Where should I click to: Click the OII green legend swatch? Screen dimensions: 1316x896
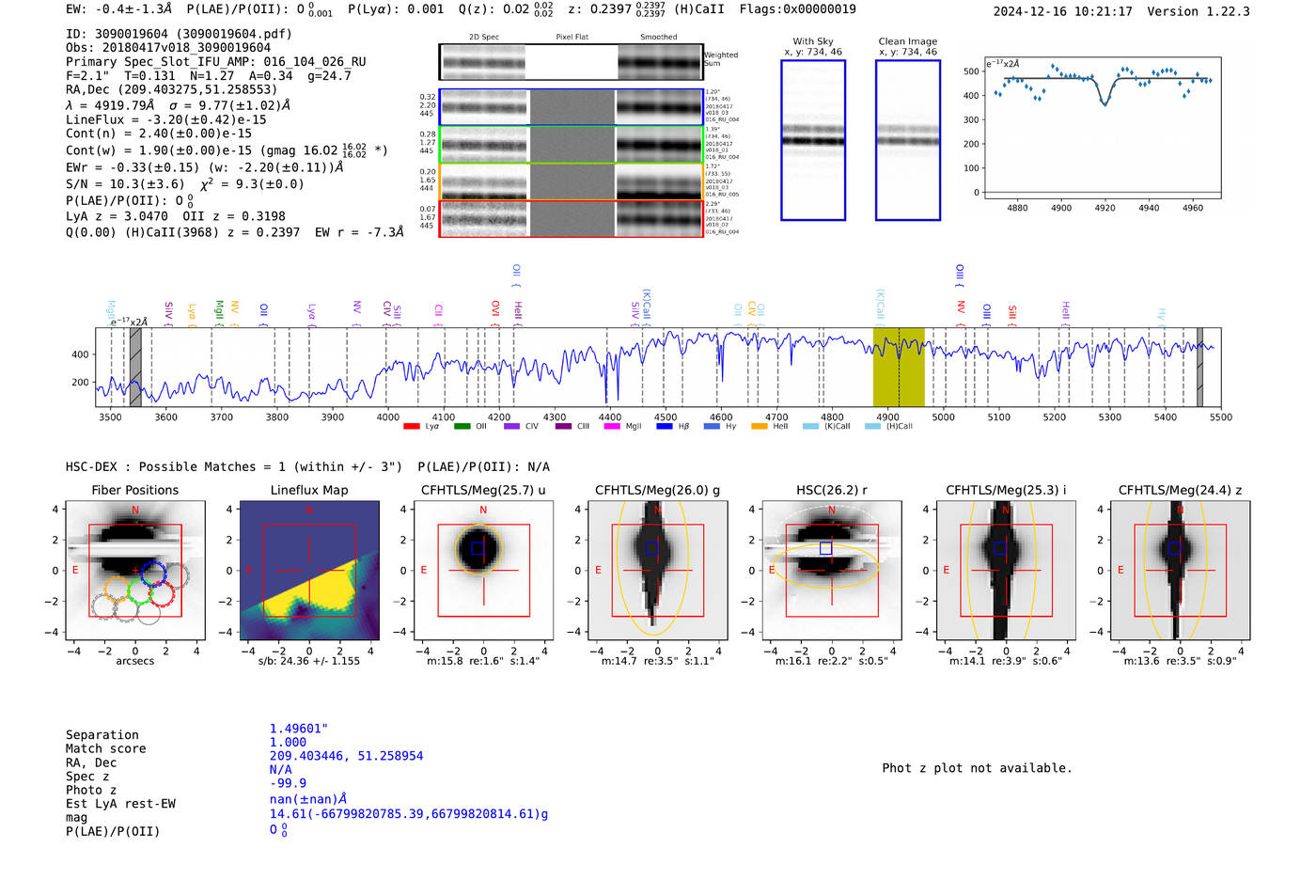pos(462,426)
